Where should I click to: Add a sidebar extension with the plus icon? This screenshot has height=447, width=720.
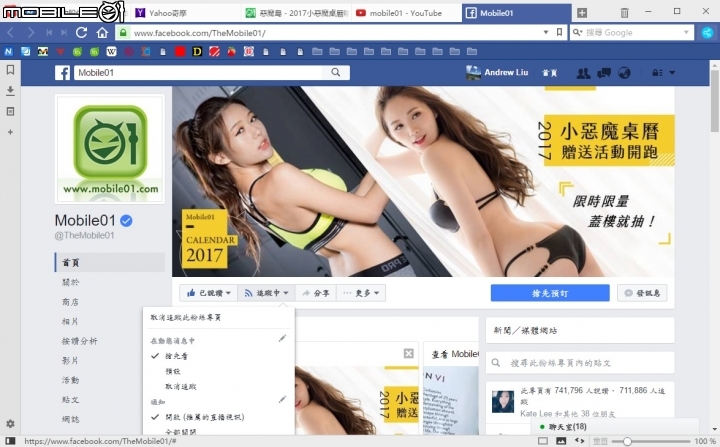[x=10, y=132]
